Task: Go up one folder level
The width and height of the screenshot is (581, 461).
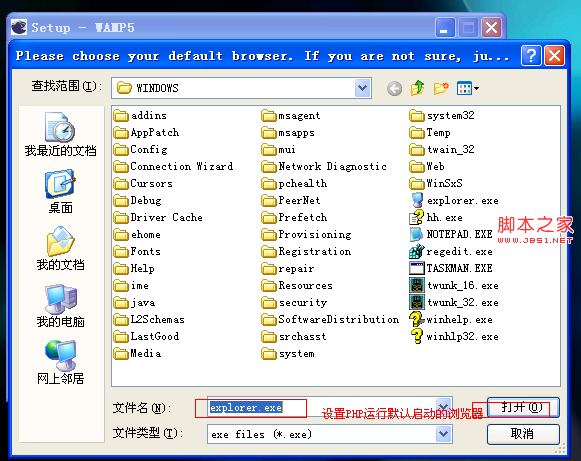Action: tap(418, 88)
